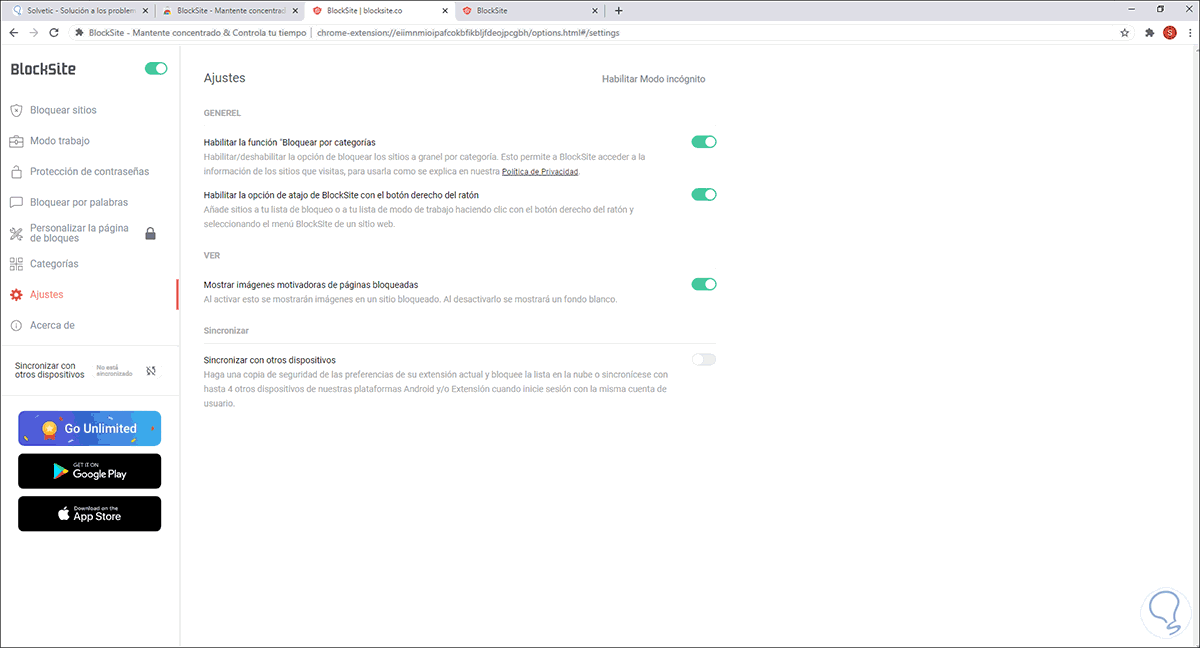1200x648 pixels.
Task: Switch to the Solvetic browser tab
Action: coord(78,10)
